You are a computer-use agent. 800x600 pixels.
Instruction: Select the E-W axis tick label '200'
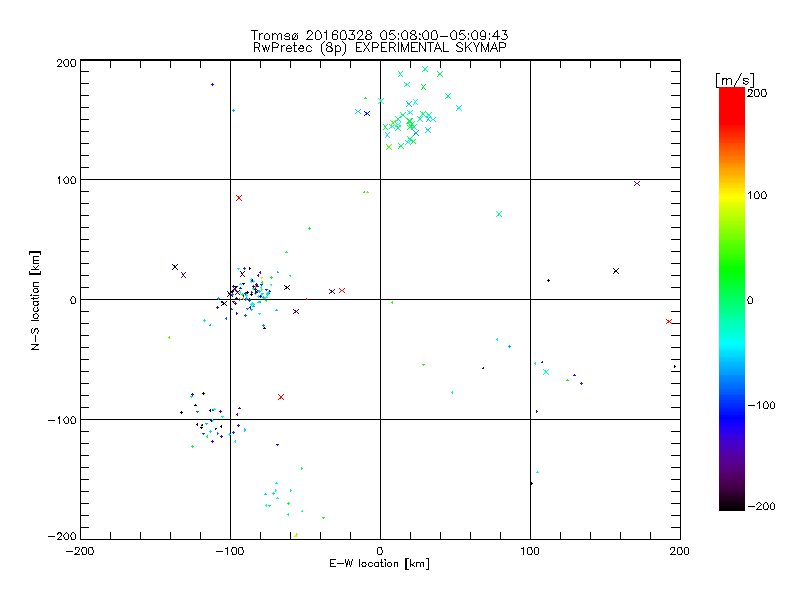point(680,551)
